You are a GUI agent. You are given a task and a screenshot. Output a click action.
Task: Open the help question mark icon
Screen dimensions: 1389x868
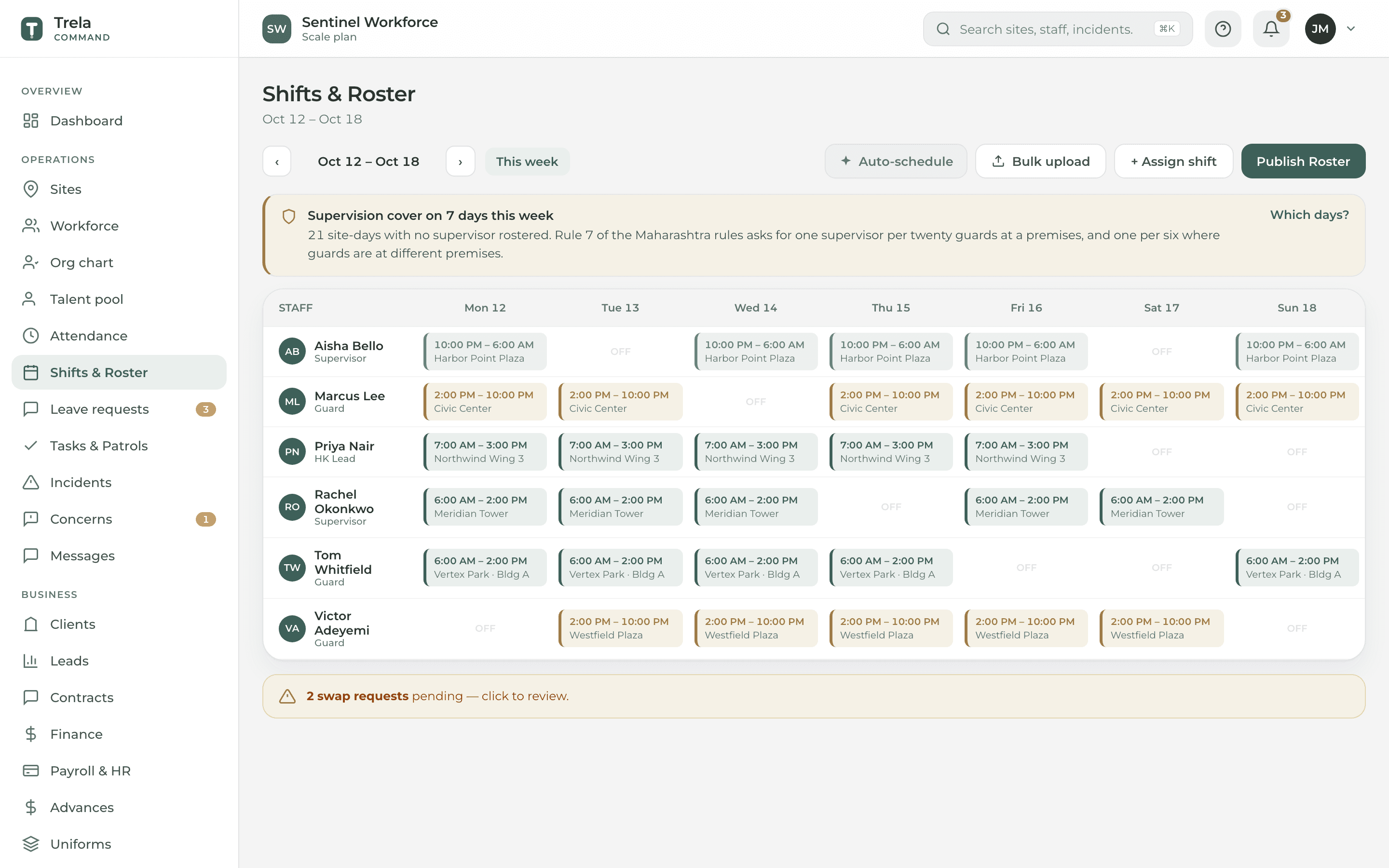click(1223, 29)
